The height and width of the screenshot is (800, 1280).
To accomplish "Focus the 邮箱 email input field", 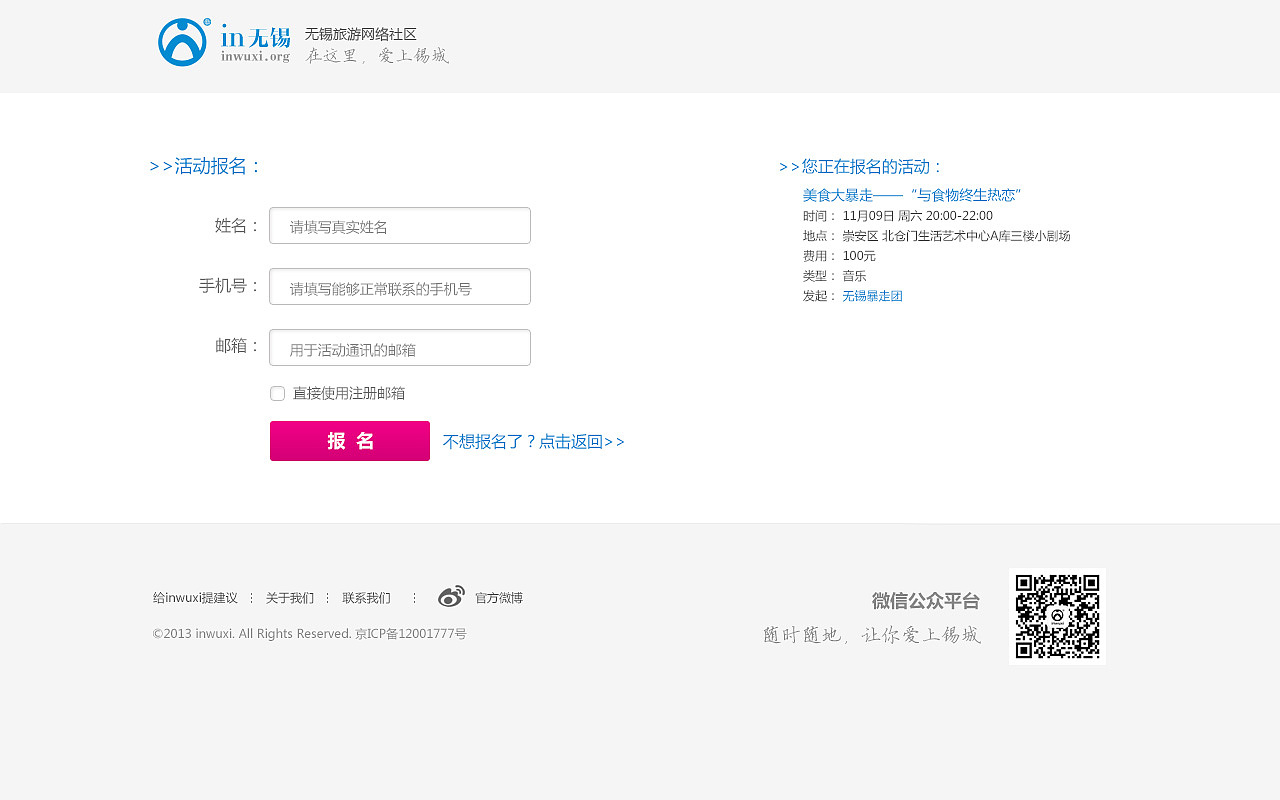I will click(x=400, y=348).
